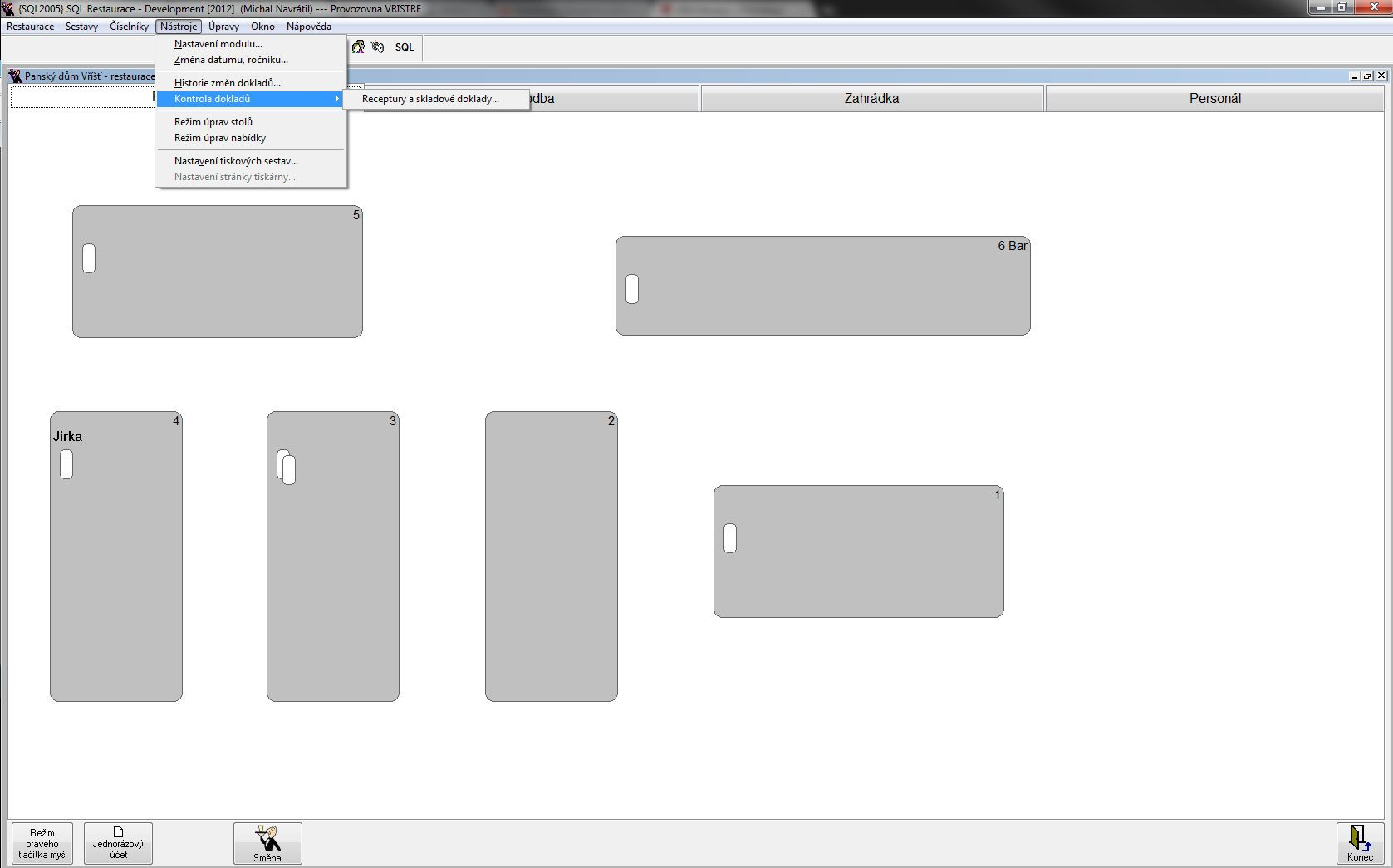1393x868 pixels.
Task: Expand the Kontrola dokladů submenu
Action: tap(251, 99)
